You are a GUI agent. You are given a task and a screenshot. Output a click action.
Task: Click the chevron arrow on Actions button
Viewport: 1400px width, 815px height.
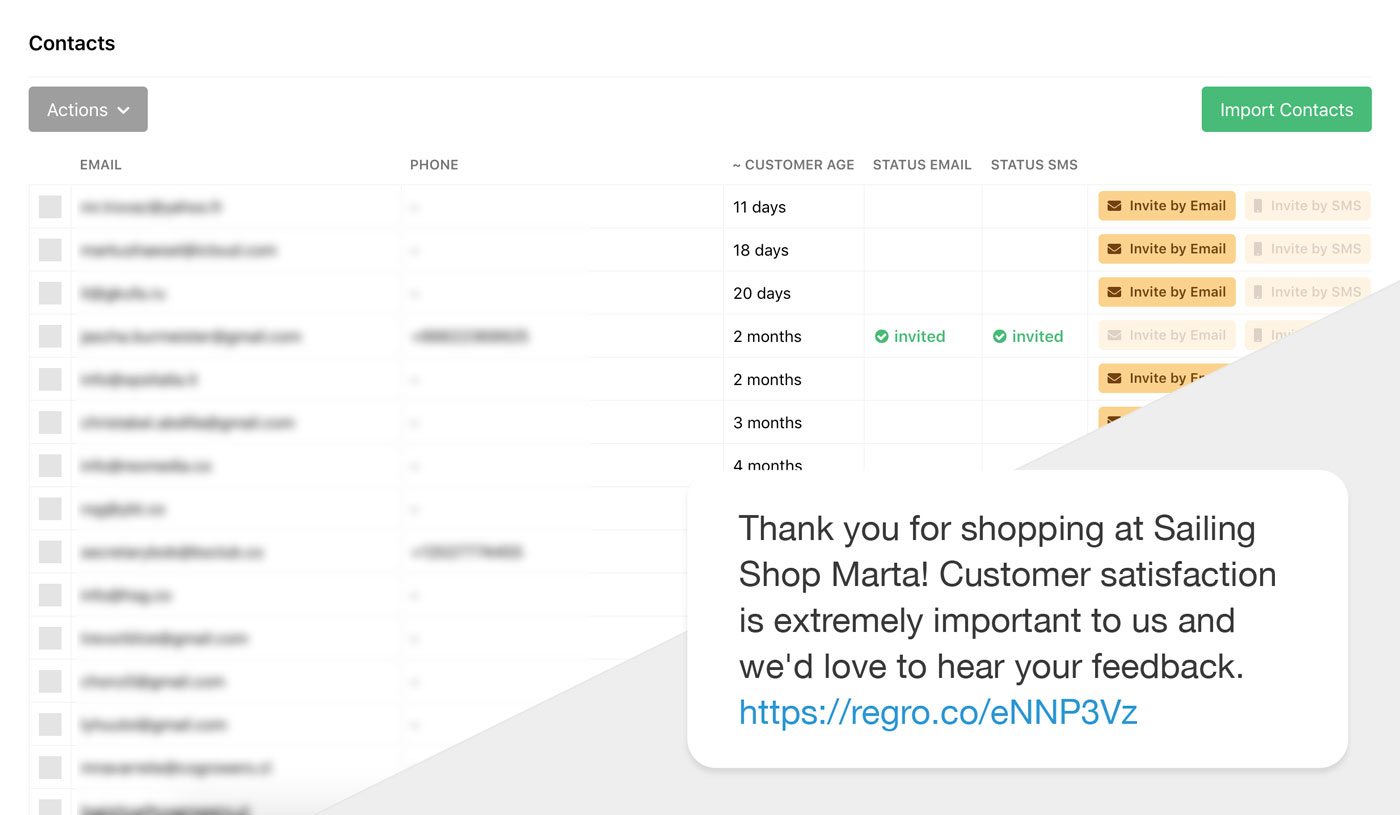[123, 111]
